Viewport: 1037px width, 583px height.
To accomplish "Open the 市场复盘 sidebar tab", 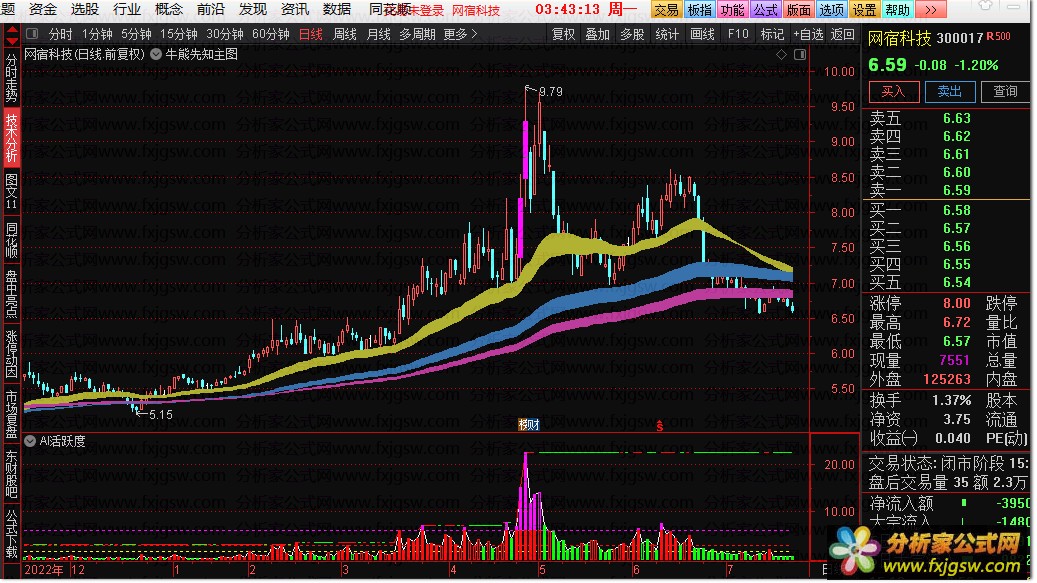I will pos(11,414).
